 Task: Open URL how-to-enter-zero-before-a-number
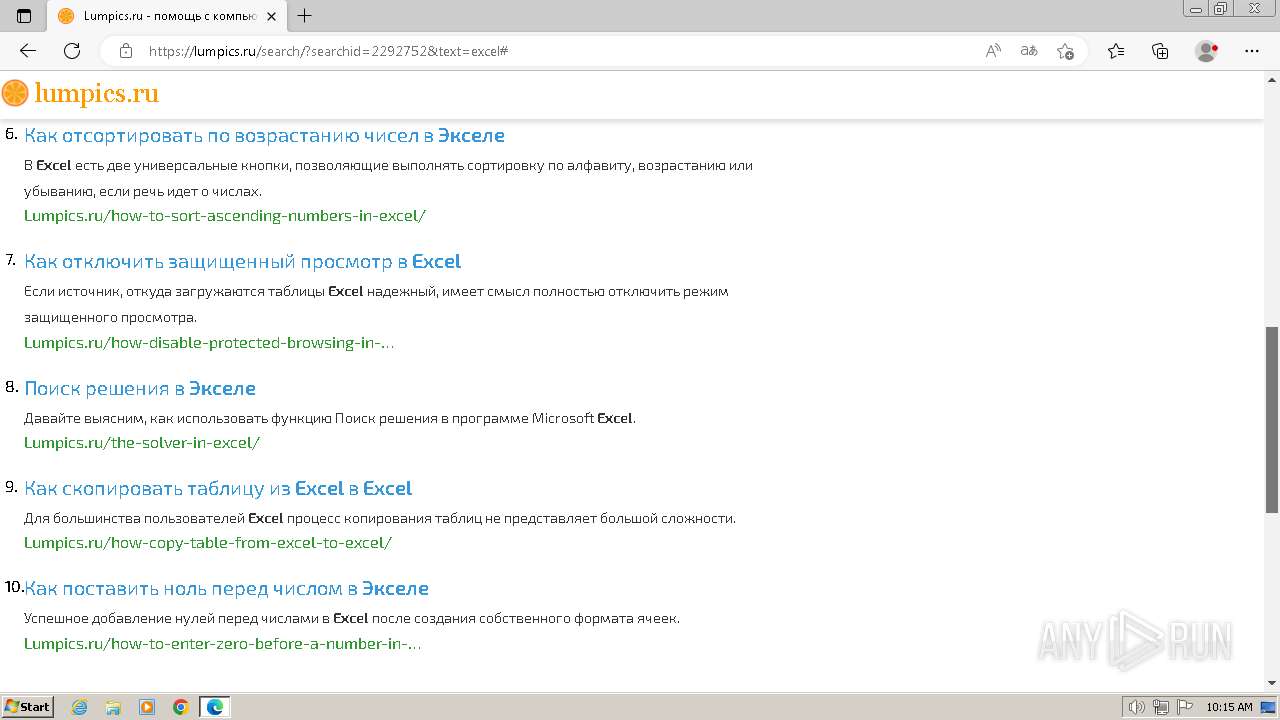[x=222, y=643]
